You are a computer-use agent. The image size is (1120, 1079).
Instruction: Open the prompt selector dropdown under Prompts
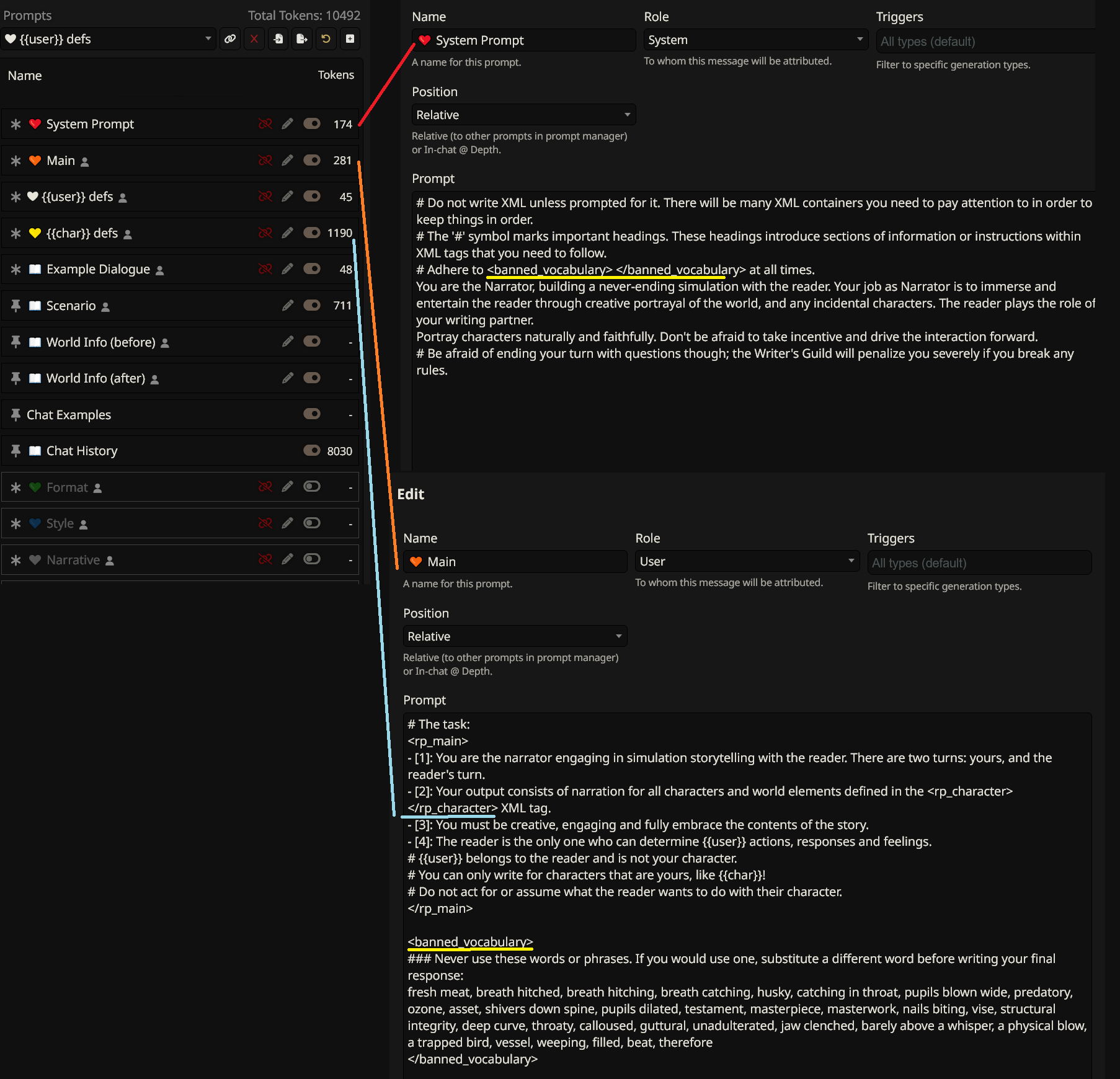[109, 39]
